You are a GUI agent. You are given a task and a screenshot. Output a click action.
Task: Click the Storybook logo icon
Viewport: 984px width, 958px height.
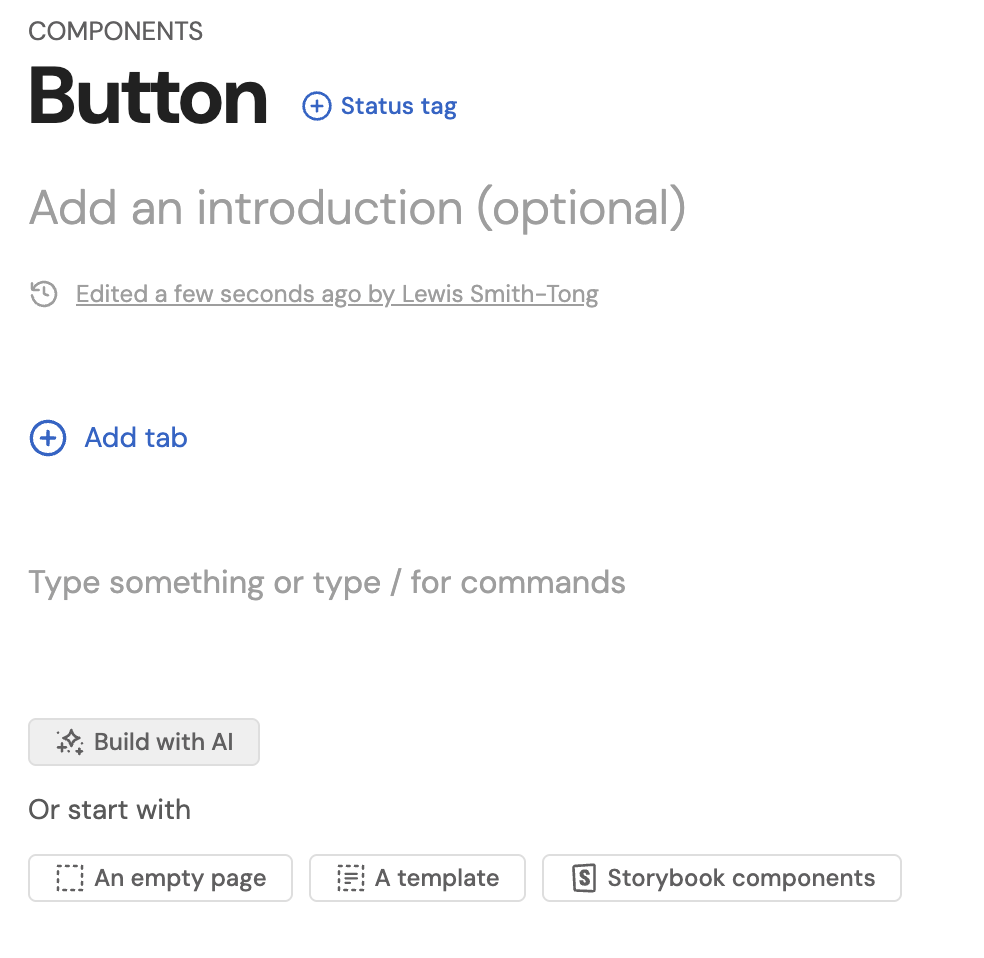(x=583, y=878)
